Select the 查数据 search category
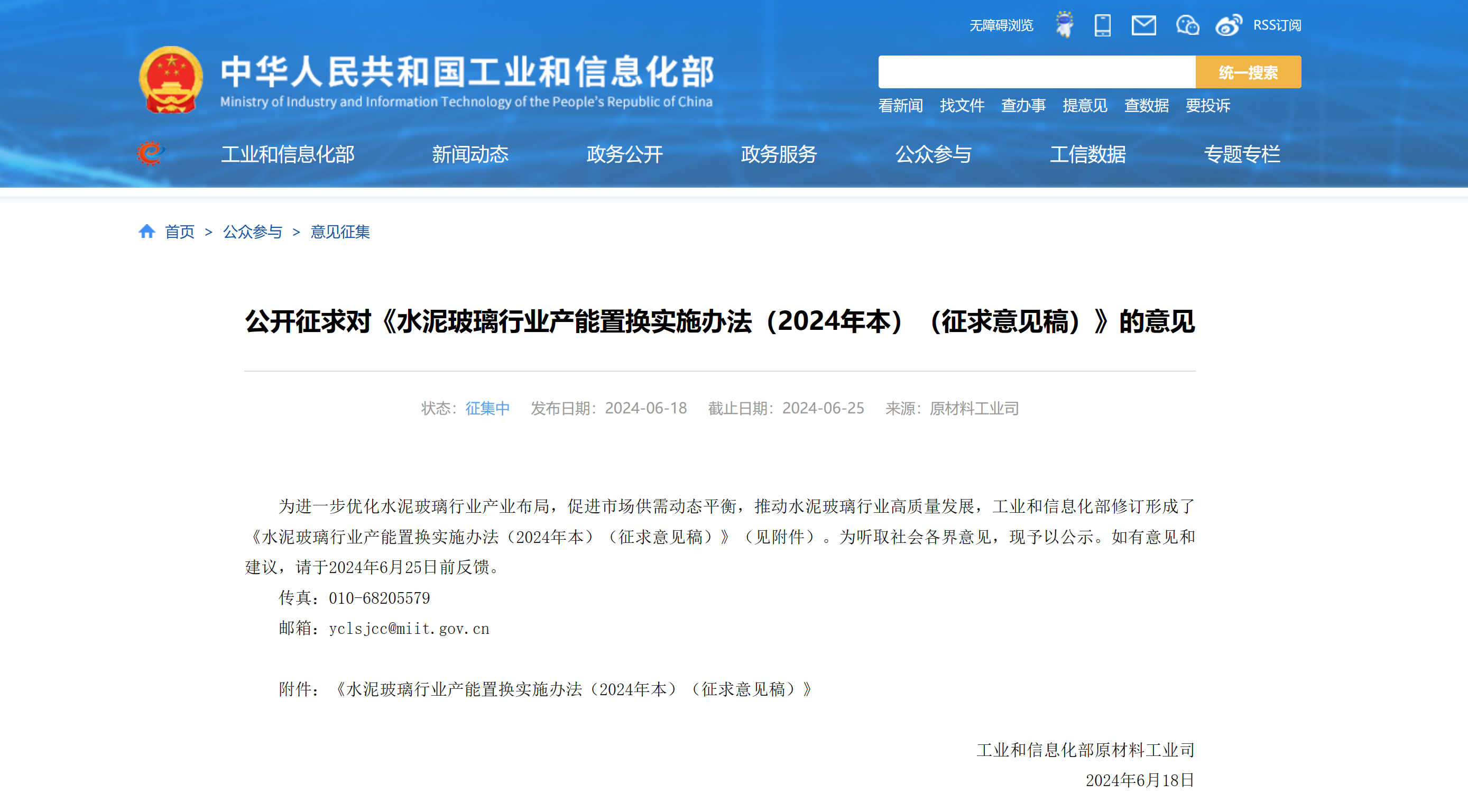 (x=1147, y=105)
